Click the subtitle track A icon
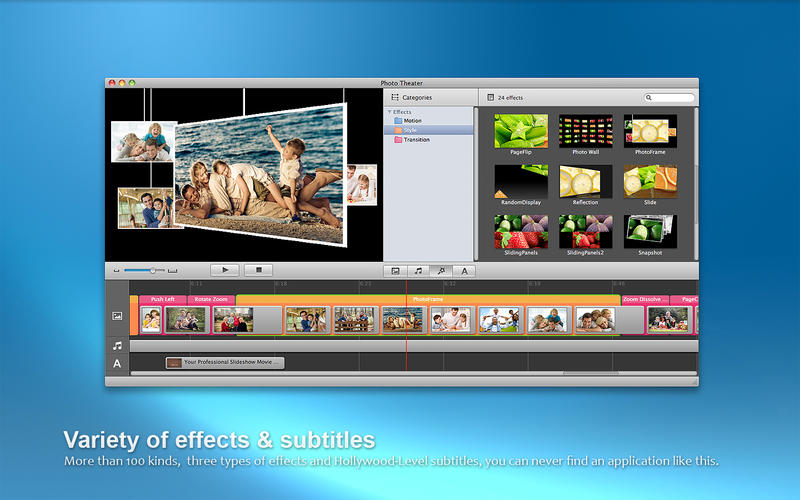 pos(117,364)
